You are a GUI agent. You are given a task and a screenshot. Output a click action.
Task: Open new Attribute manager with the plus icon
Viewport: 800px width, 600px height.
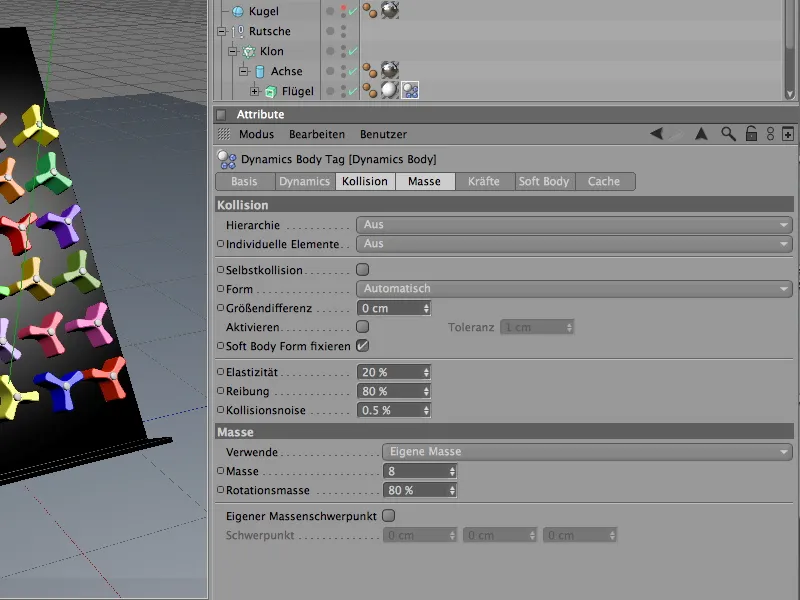point(788,134)
